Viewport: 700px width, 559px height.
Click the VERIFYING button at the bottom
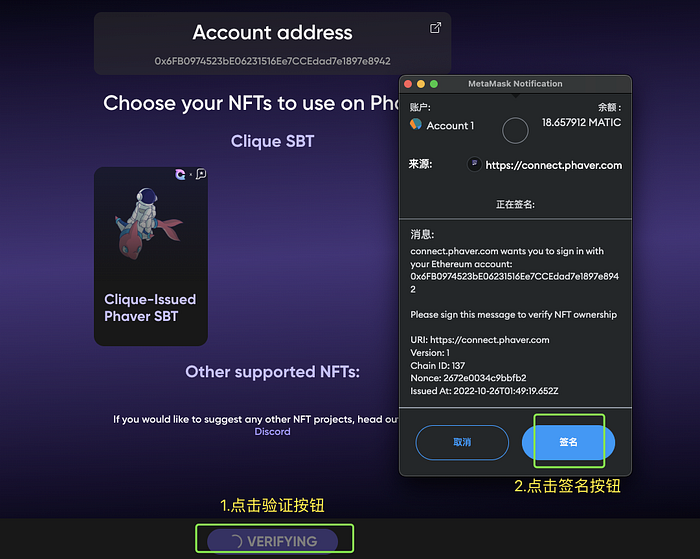point(273,541)
